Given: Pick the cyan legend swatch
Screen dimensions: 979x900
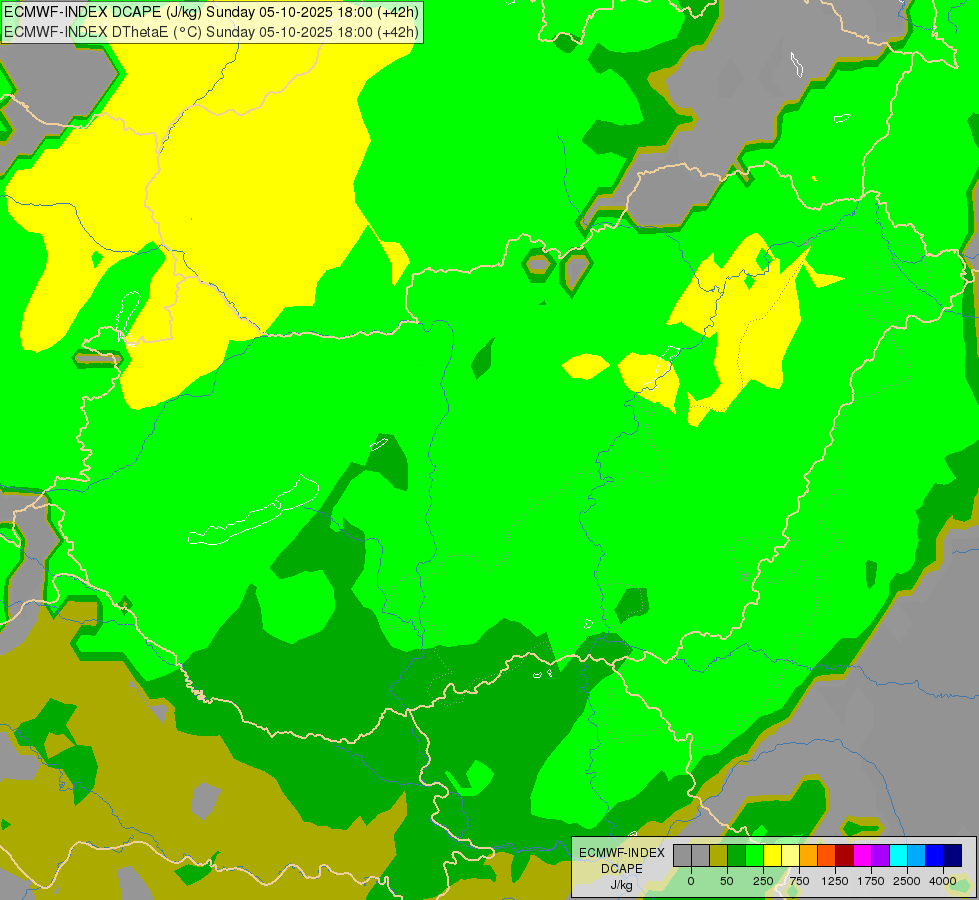Looking at the screenshot, I should click(898, 855).
